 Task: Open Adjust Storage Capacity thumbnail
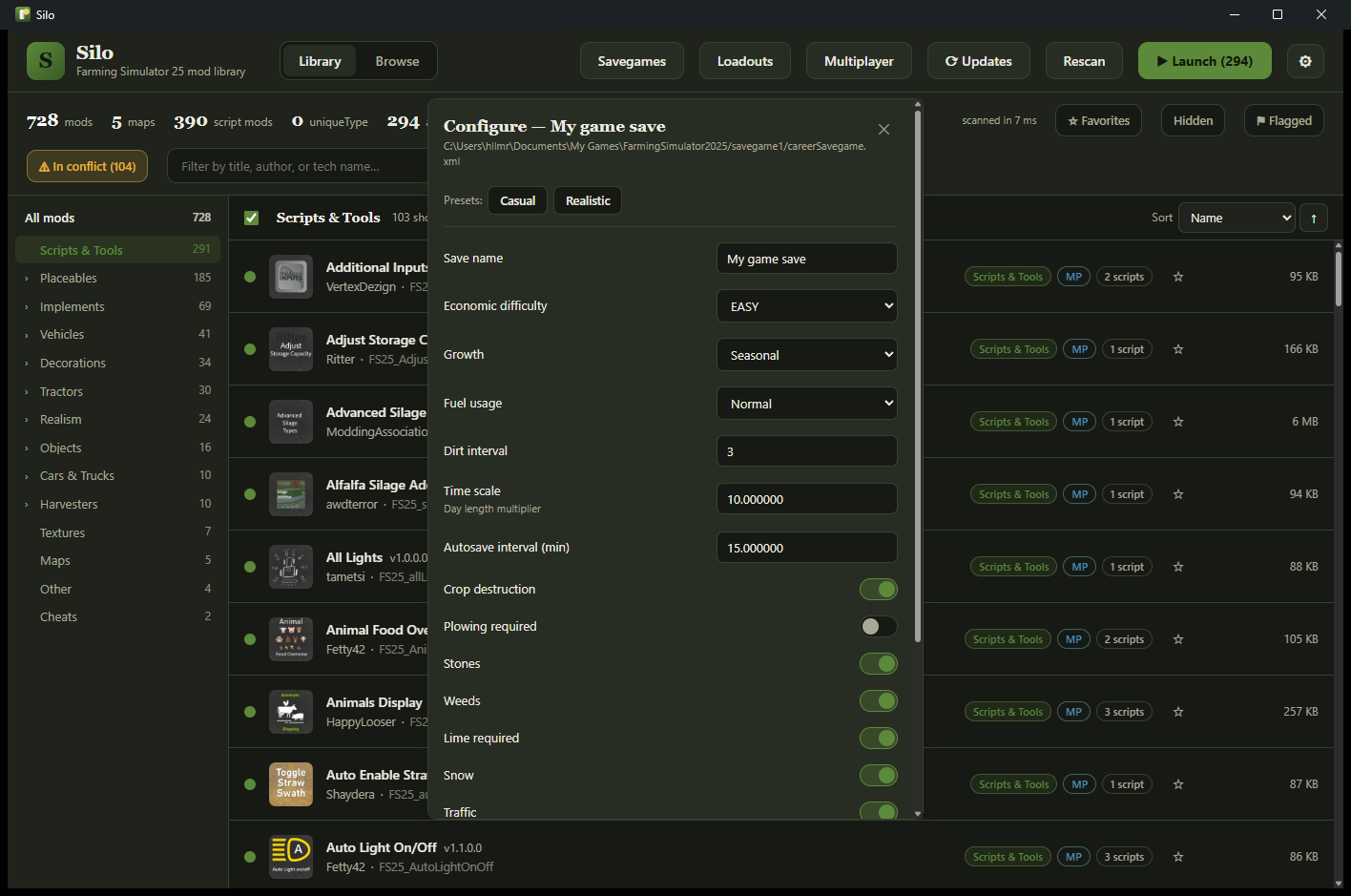click(x=291, y=349)
